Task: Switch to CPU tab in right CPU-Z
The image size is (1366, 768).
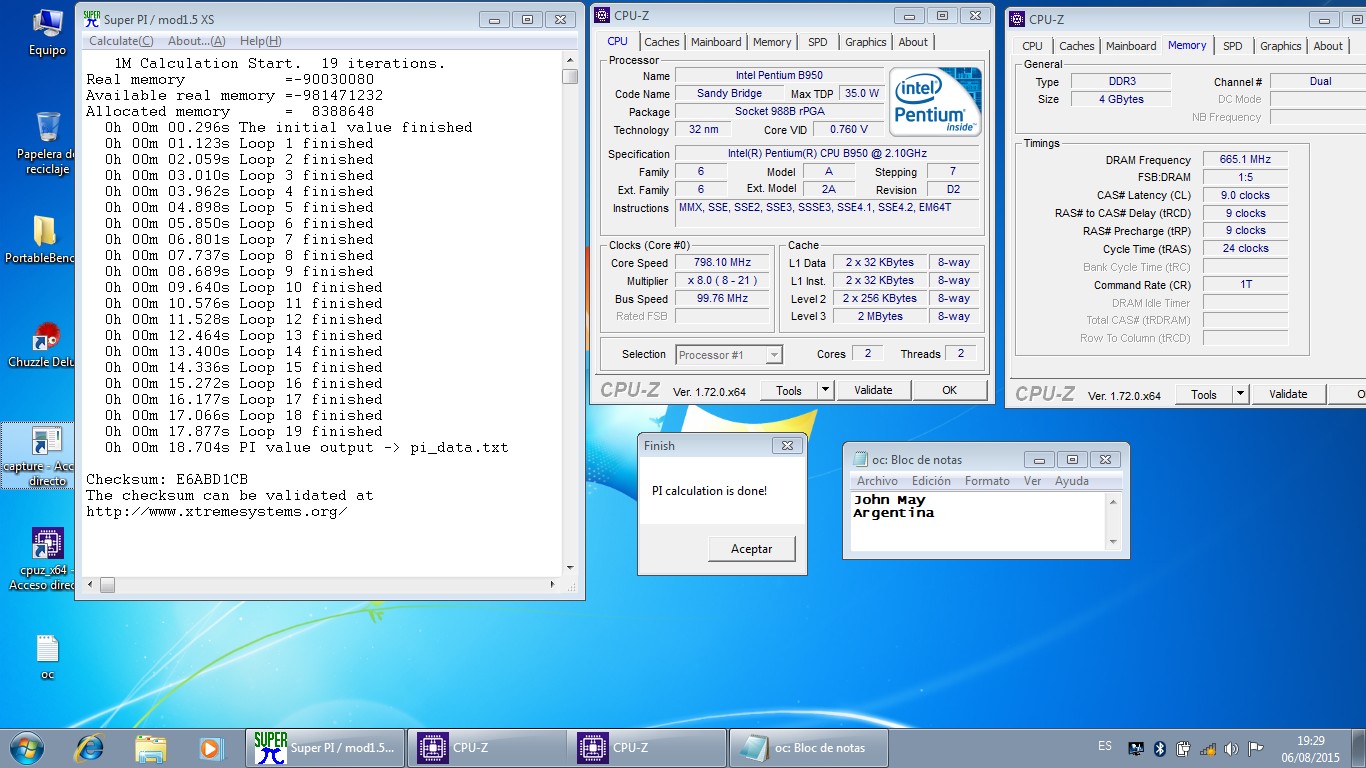Action: pyautogui.click(x=1032, y=46)
